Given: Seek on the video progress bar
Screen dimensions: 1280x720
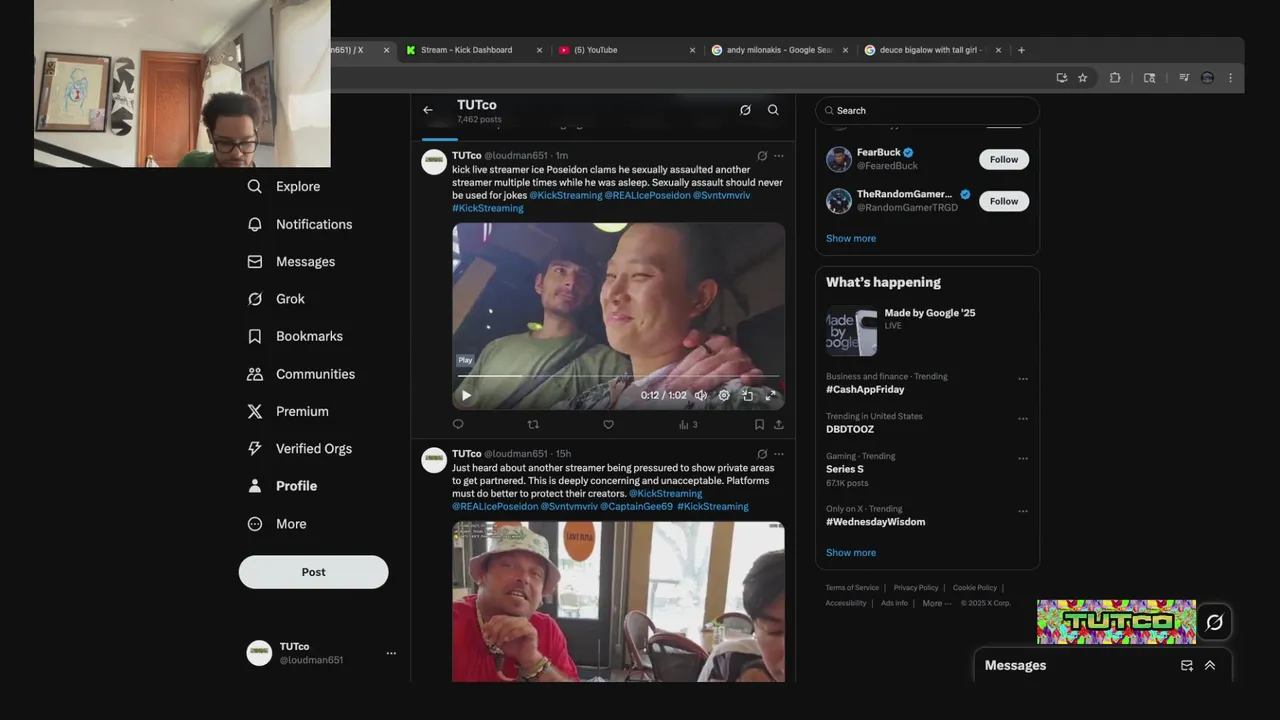Looking at the screenshot, I should [x=618, y=377].
